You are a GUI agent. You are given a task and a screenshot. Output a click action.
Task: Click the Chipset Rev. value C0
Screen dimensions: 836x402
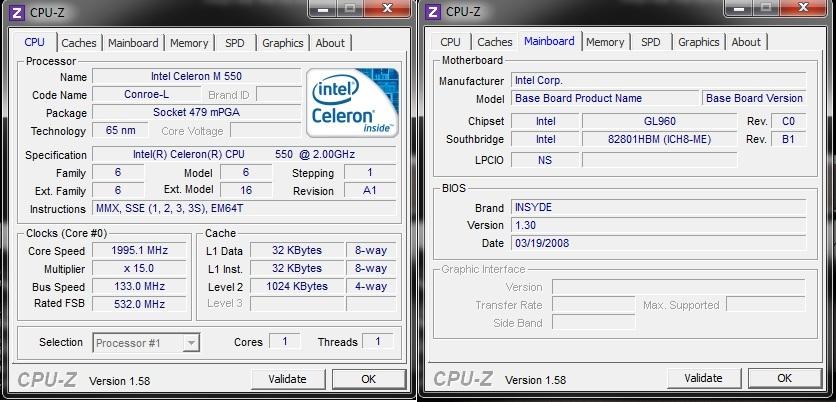click(789, 121)
